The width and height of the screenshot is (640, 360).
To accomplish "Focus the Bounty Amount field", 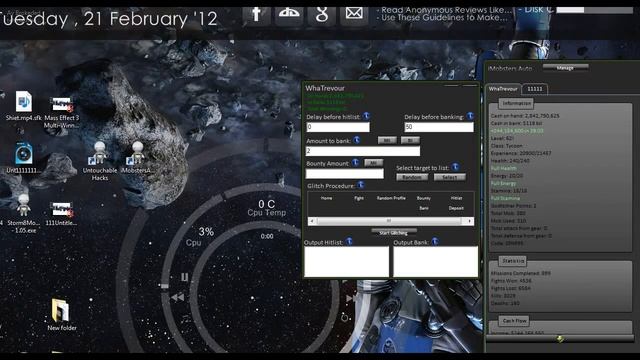I will (344, 173).
